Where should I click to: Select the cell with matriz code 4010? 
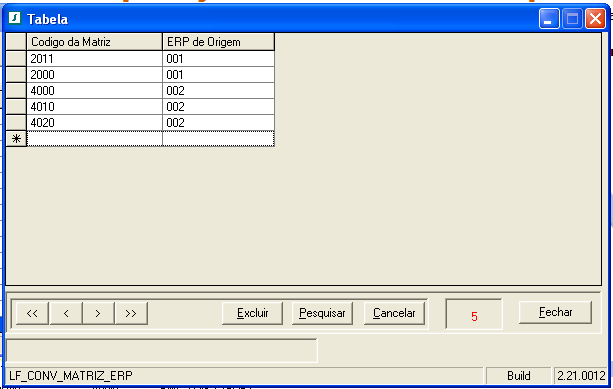click(x=94, y=107)
